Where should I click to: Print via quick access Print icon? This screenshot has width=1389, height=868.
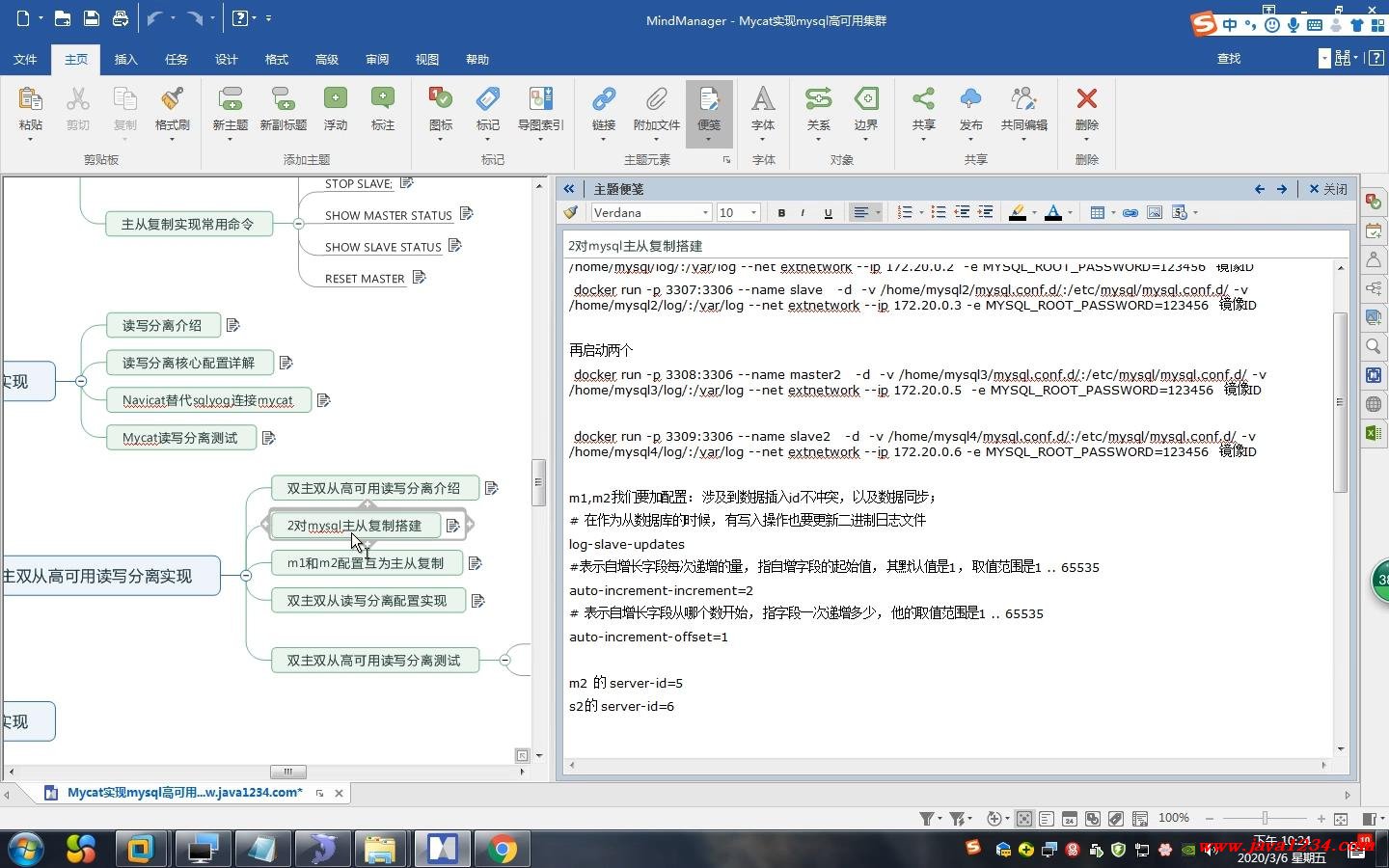tap(120, 18)
